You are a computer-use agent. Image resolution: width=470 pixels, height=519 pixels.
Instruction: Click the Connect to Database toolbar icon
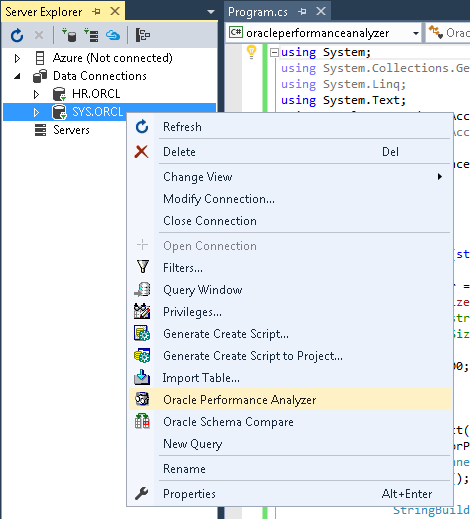(x=69, y=35)
